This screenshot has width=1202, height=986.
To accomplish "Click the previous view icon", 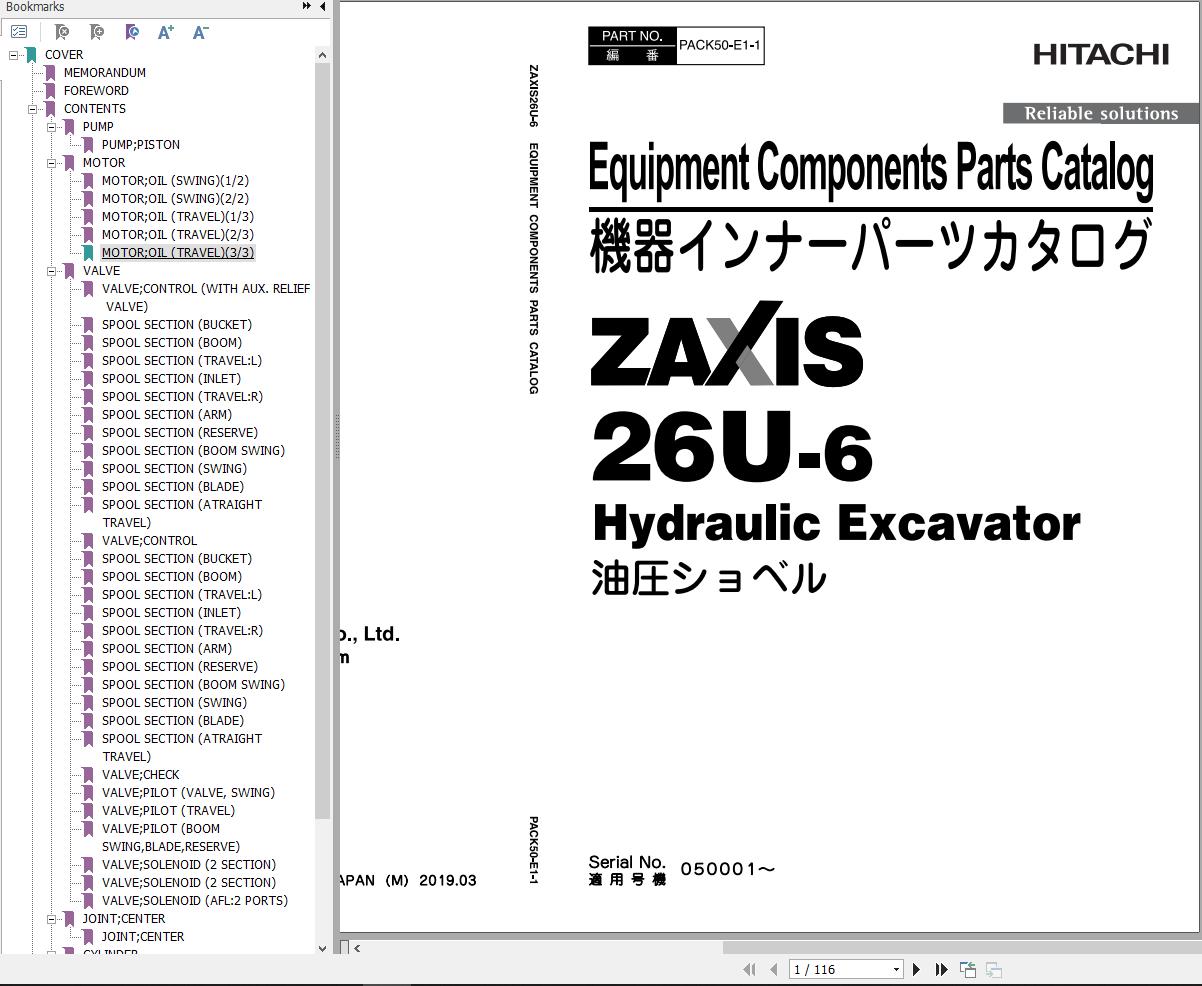I will pyautogui.click(x=968, y=969).
